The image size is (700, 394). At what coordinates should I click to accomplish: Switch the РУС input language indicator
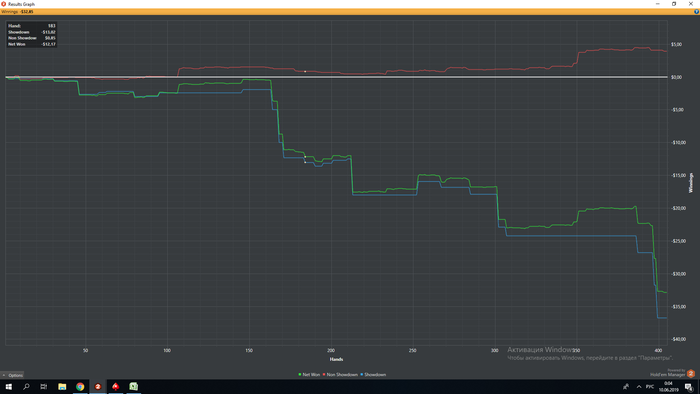click(650, 387)
